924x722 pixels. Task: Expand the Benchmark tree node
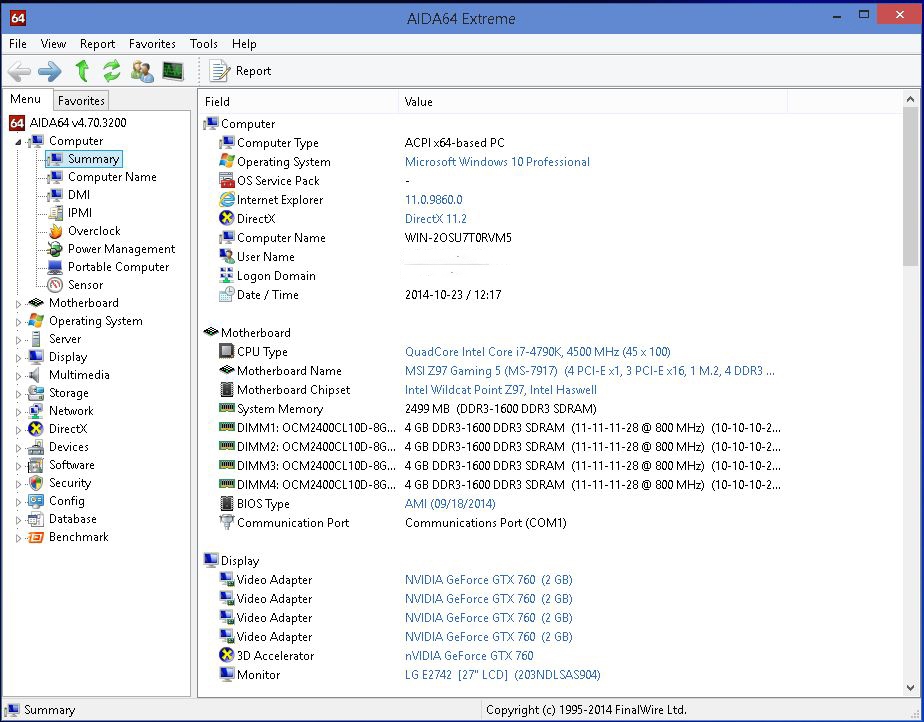(18, 538)
